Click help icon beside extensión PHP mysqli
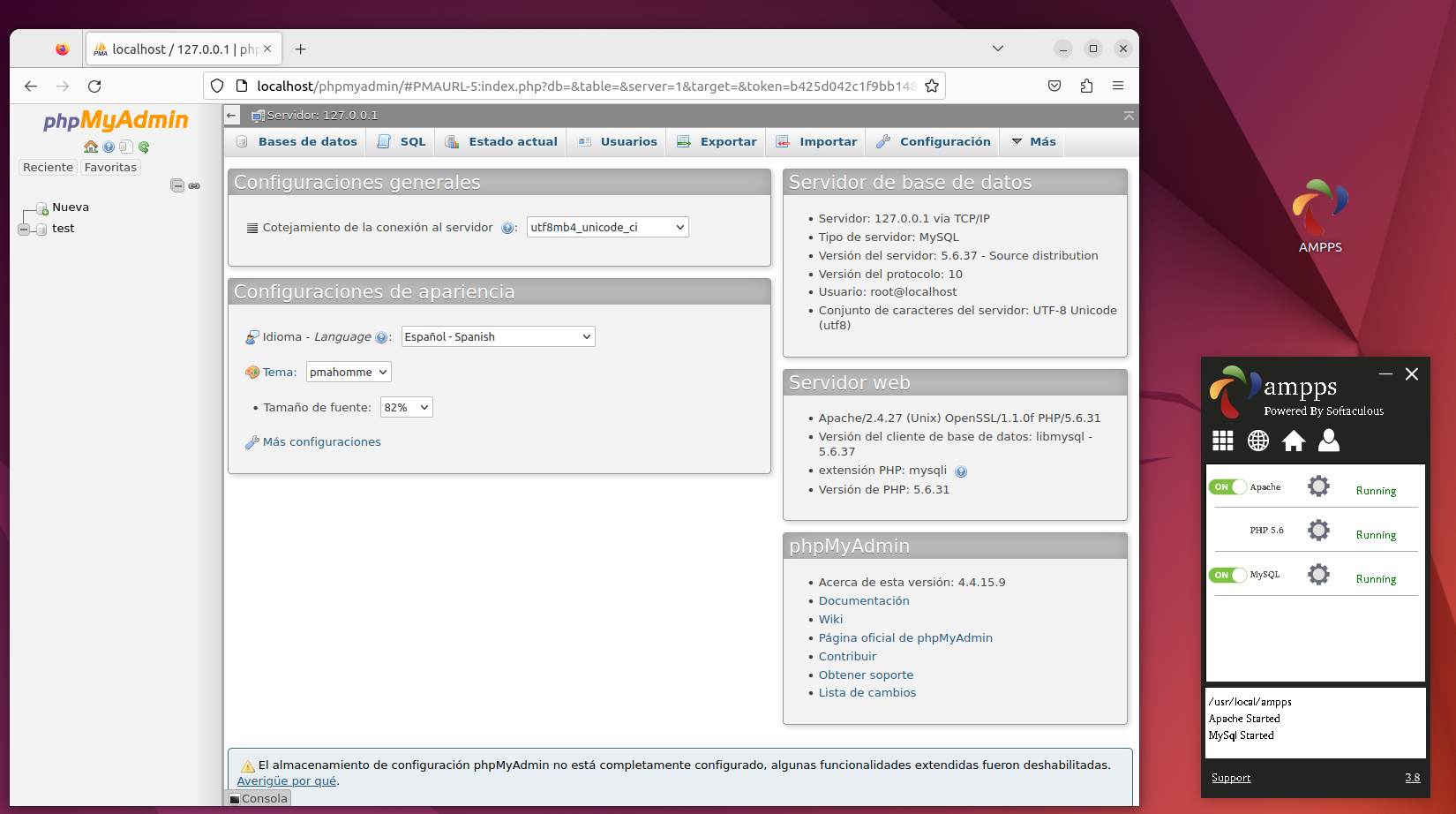 [x=961, y=471]
